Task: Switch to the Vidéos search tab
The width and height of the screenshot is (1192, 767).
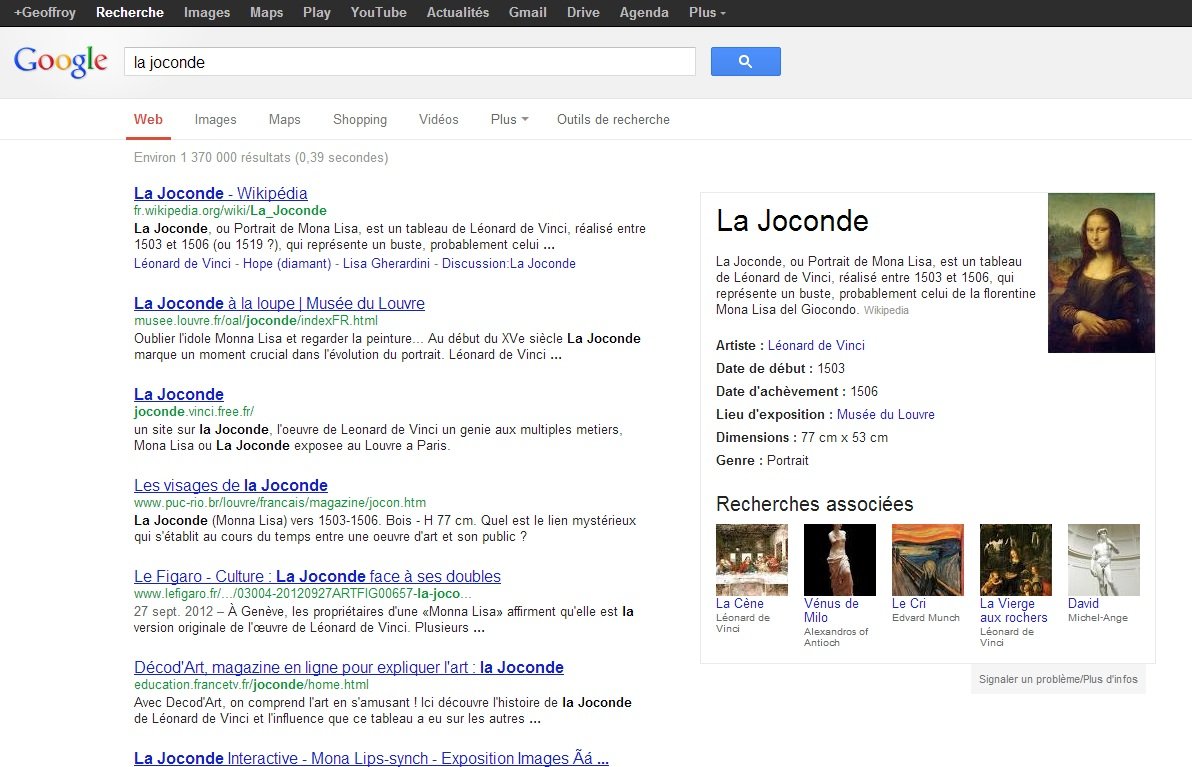Action: 439,119
